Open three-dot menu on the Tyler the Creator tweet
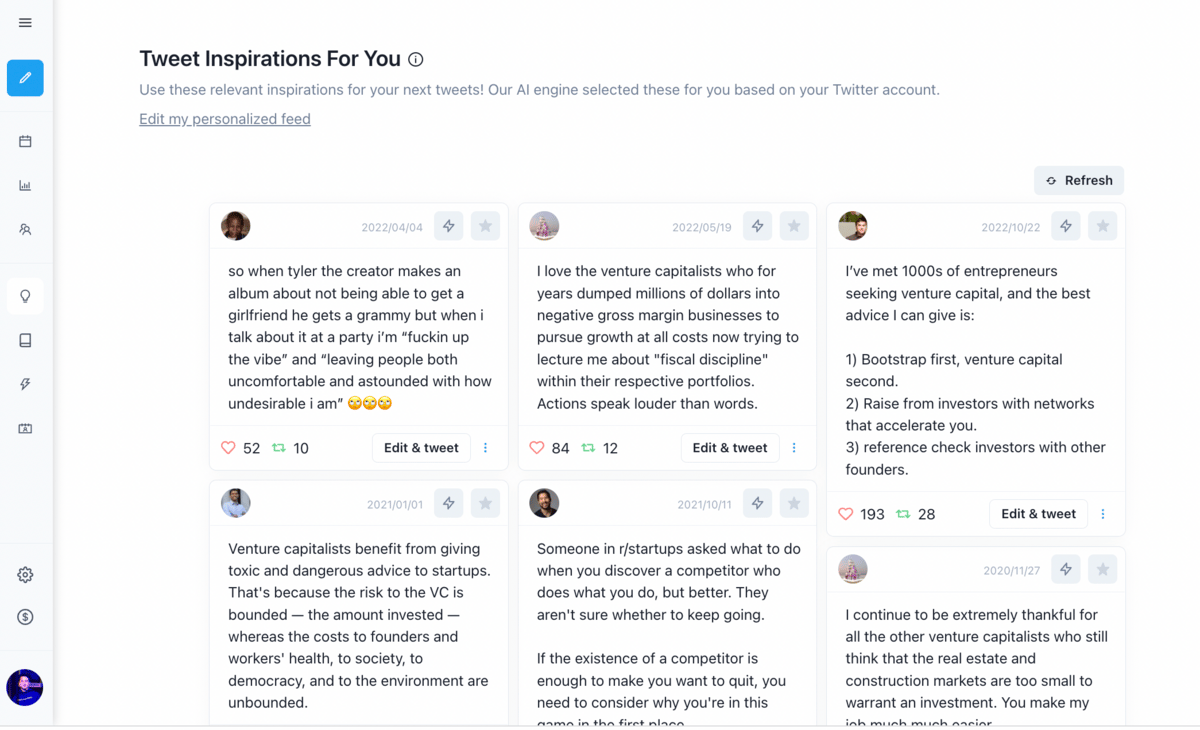Screen dimensions: 1200x730 coord(486,448)
